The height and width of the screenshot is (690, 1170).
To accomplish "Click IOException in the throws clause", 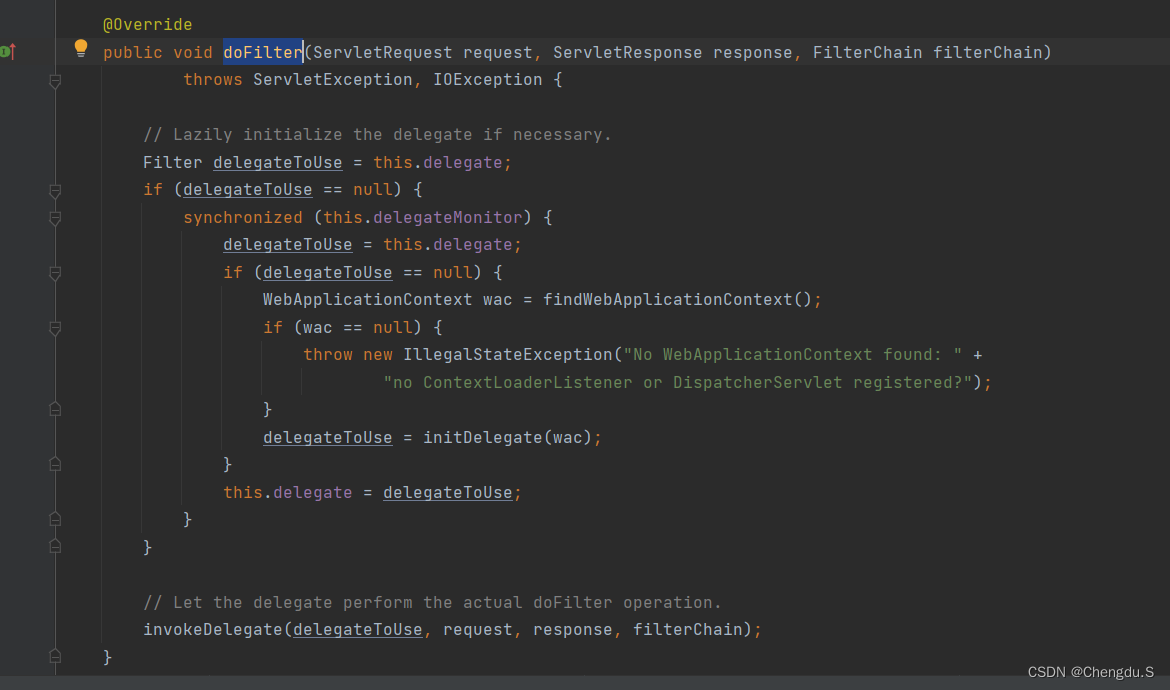I will (x=487, y=80).
